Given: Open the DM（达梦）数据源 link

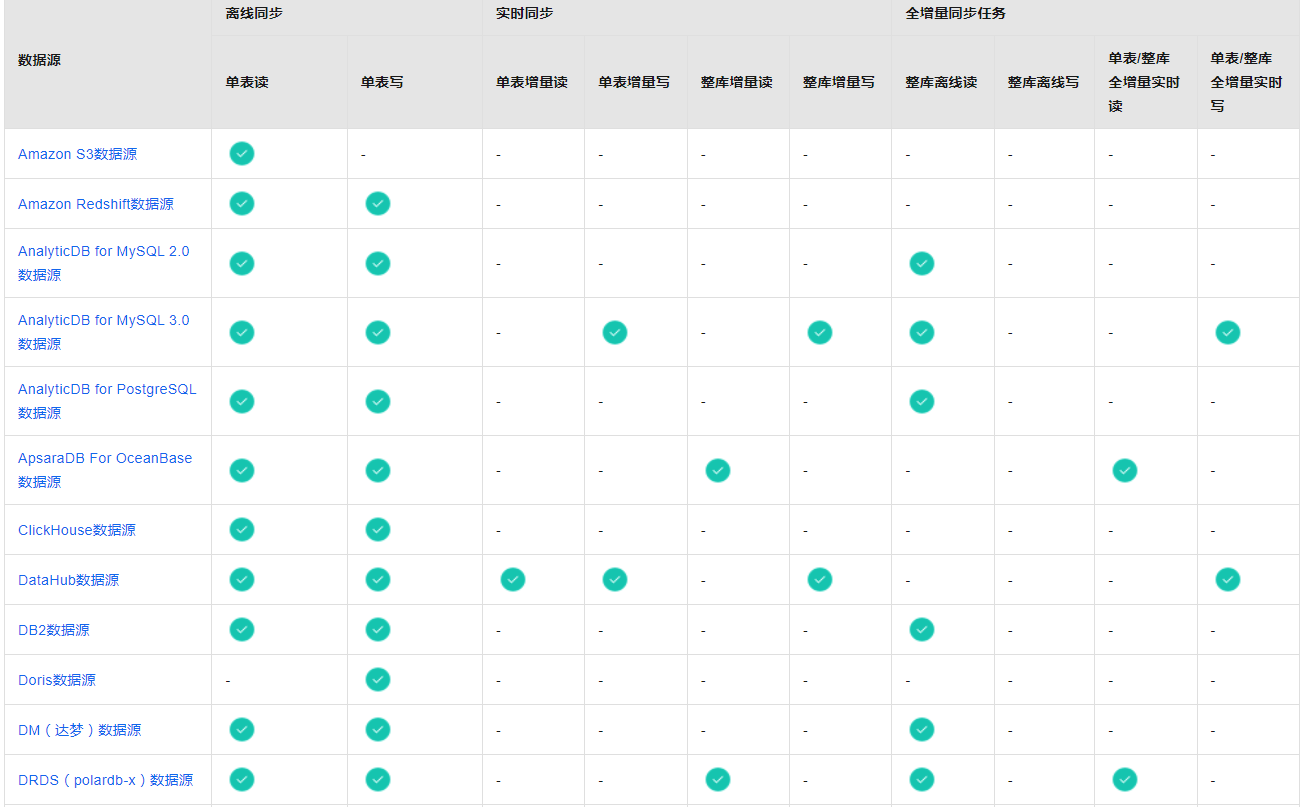Looking at the screenshot, I should [80, 730].
